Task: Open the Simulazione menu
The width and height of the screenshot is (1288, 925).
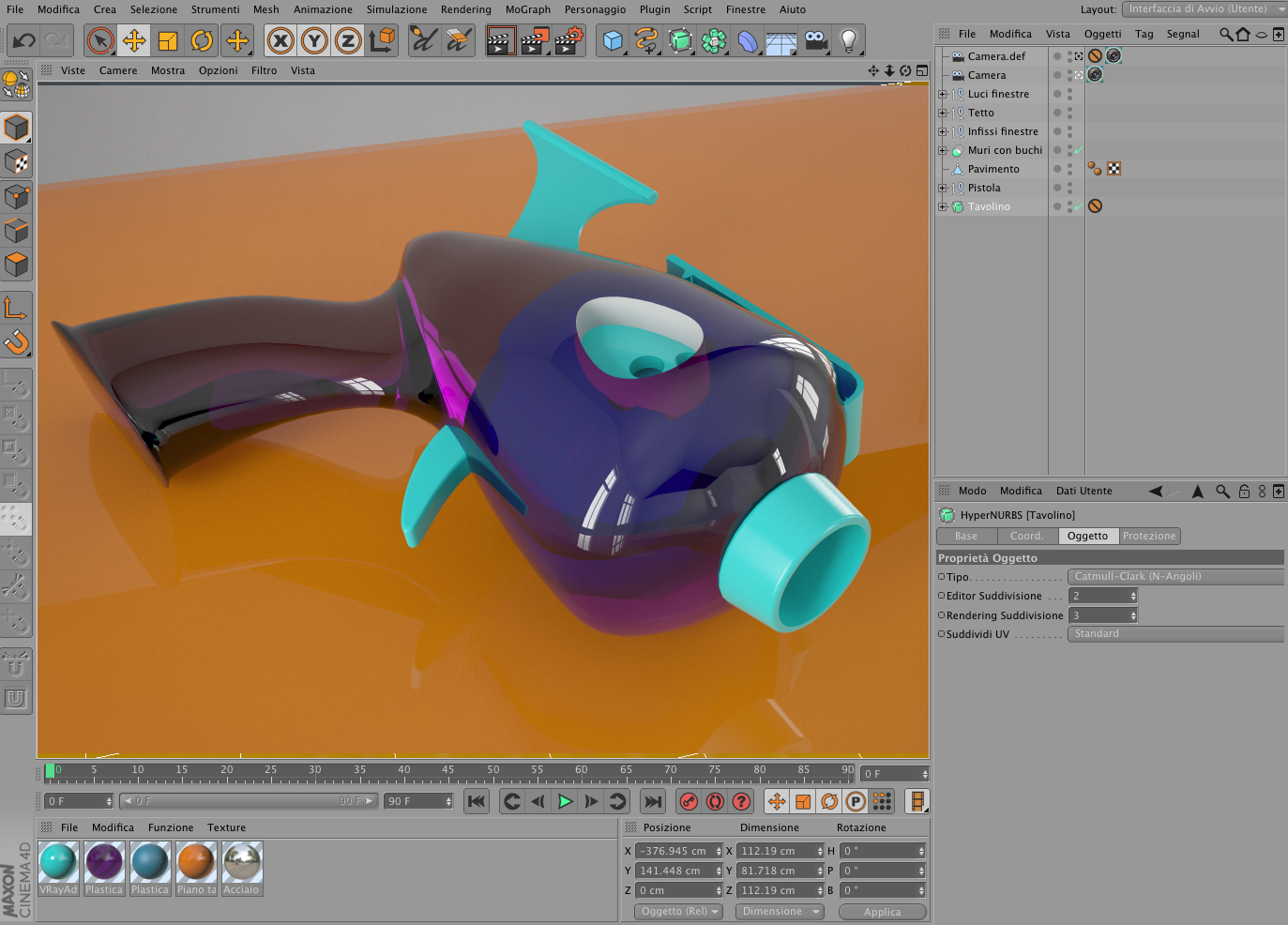Action: tap(396, 9)
